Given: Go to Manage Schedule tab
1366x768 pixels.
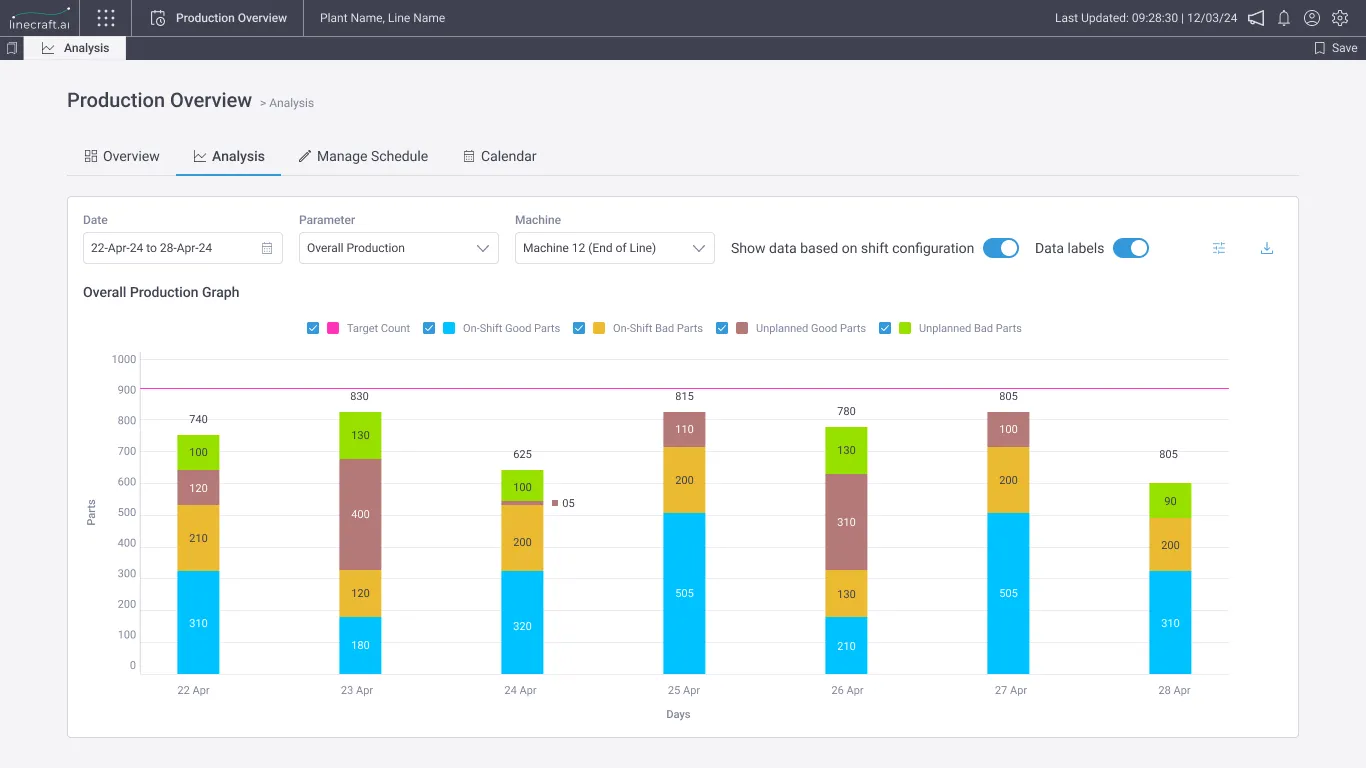Looking at the screenshot, I should coord(363,156).
